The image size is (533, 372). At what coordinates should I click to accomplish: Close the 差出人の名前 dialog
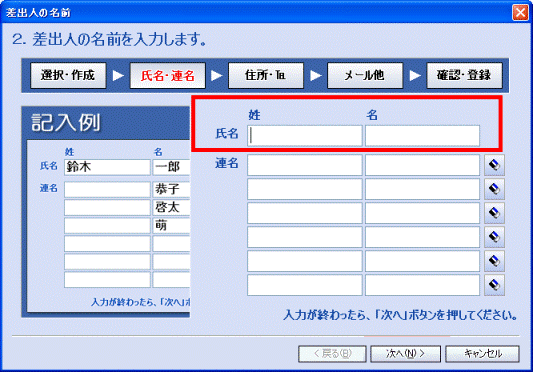pos(520,13)
